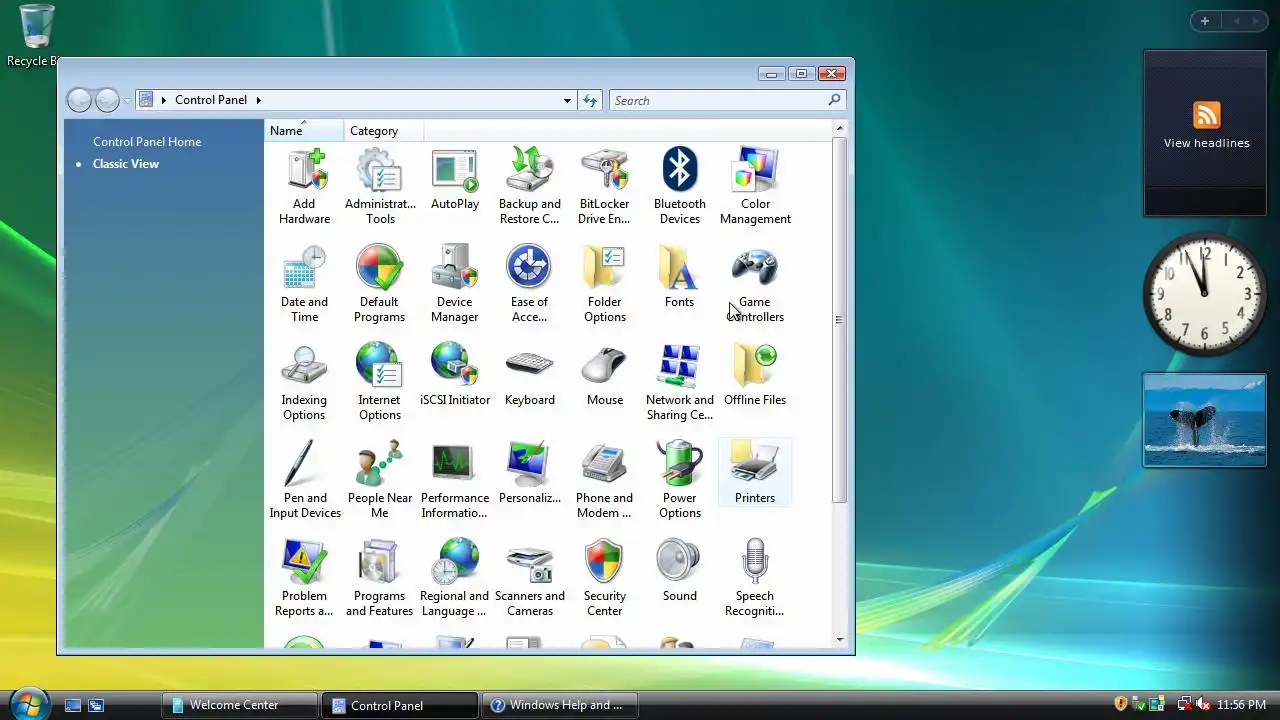Viewport: 1280px width, 720px height.
Task: Open Folder Options
Action: 605,284
